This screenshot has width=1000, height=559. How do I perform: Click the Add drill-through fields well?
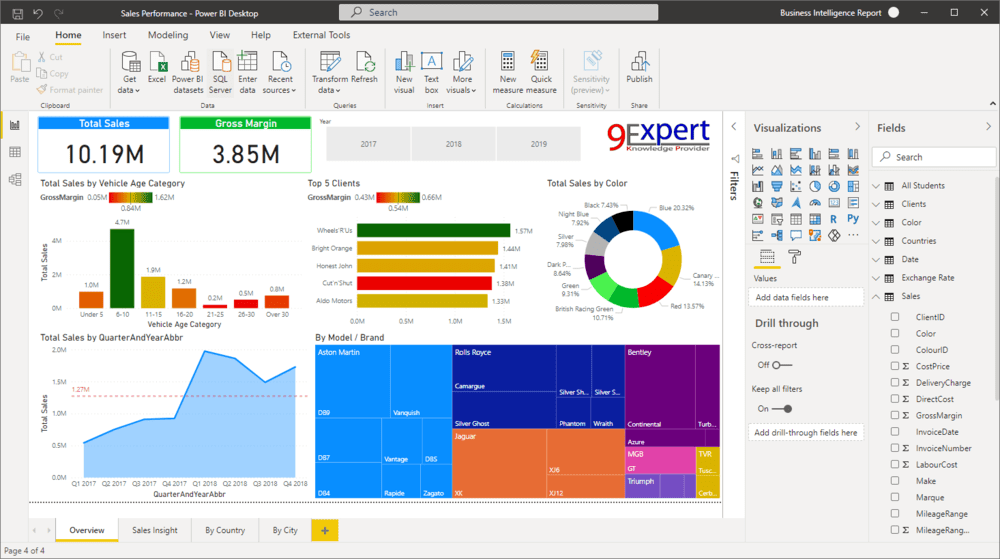(x=806, y=433)
